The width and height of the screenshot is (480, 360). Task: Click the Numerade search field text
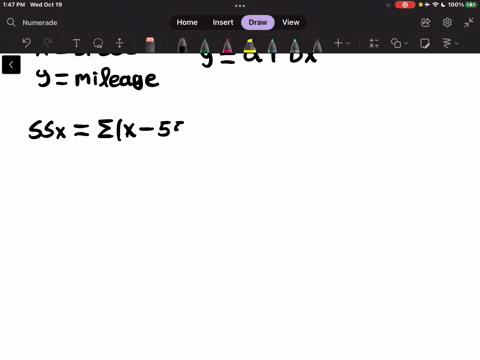coord(40,23)
